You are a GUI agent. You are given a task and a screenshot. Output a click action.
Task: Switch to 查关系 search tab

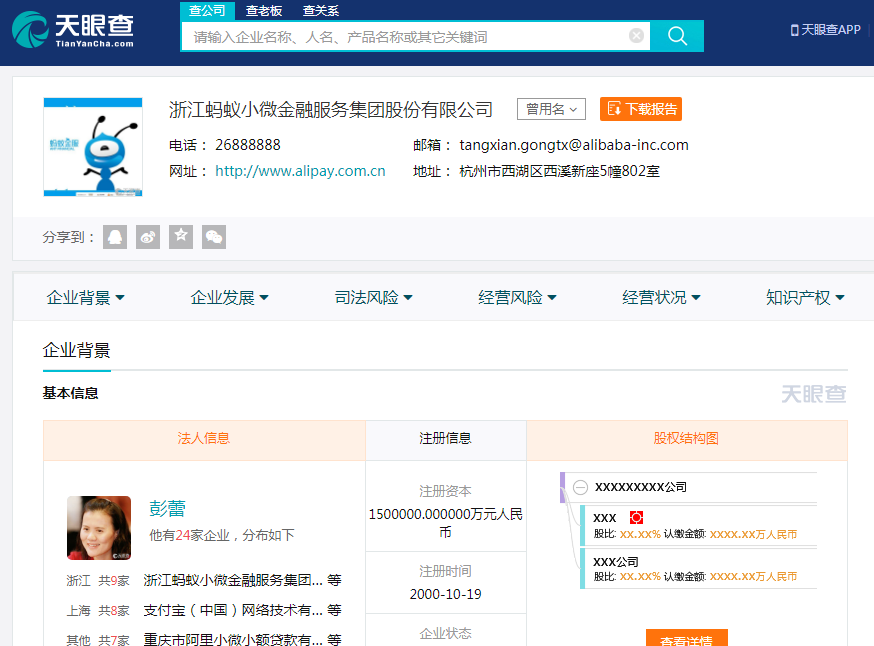[321, 11]
